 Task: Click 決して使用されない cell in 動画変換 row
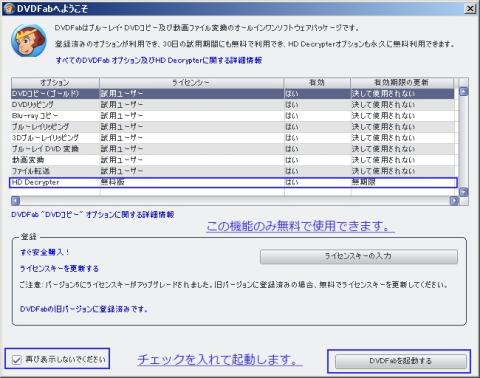[402, 160]
